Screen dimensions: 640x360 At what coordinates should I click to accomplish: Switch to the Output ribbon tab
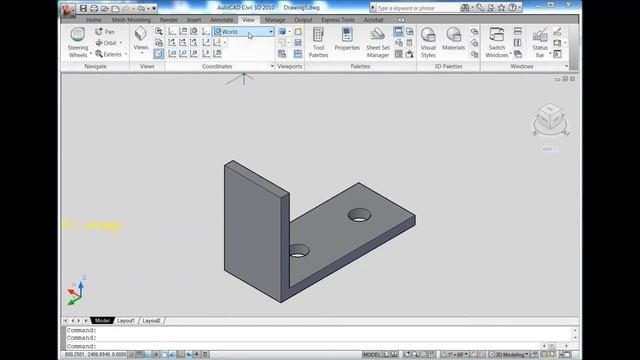303,20
